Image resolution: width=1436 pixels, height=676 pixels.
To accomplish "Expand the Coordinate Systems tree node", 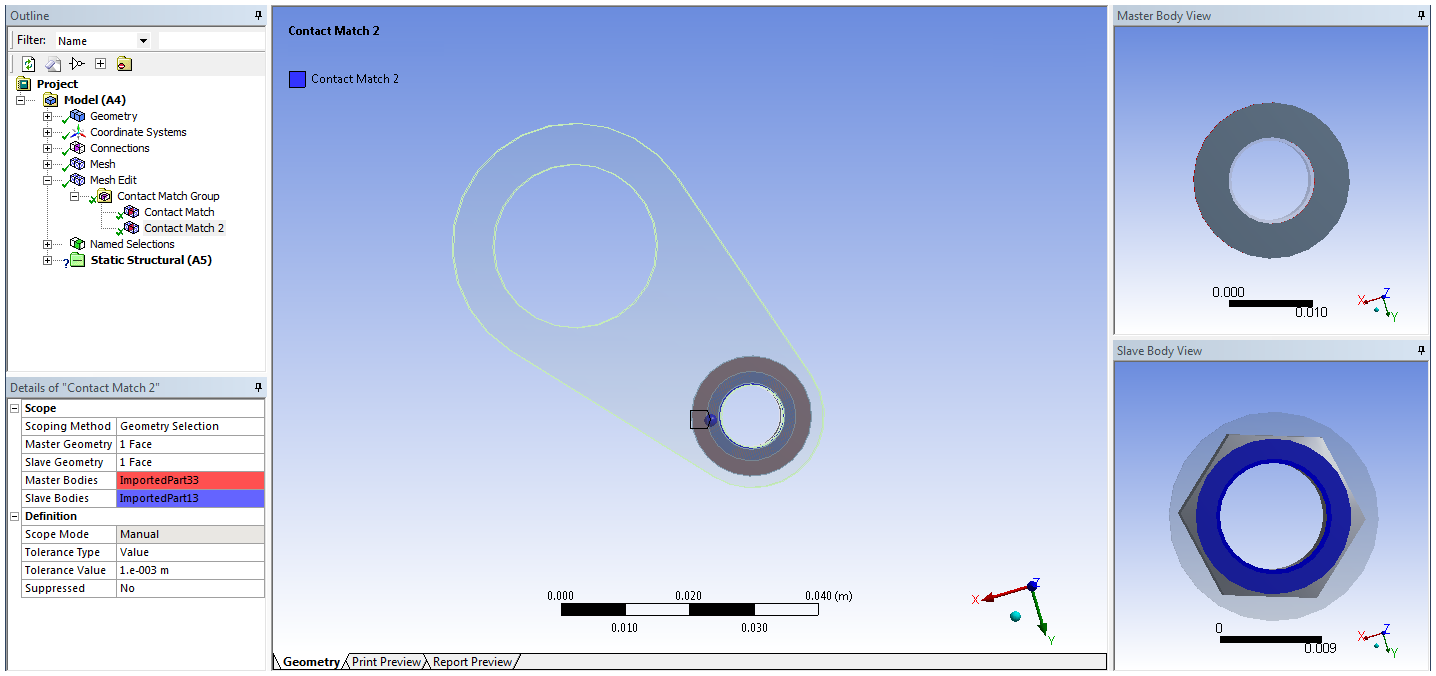I will pyautogui.click(x=47, y=132).
